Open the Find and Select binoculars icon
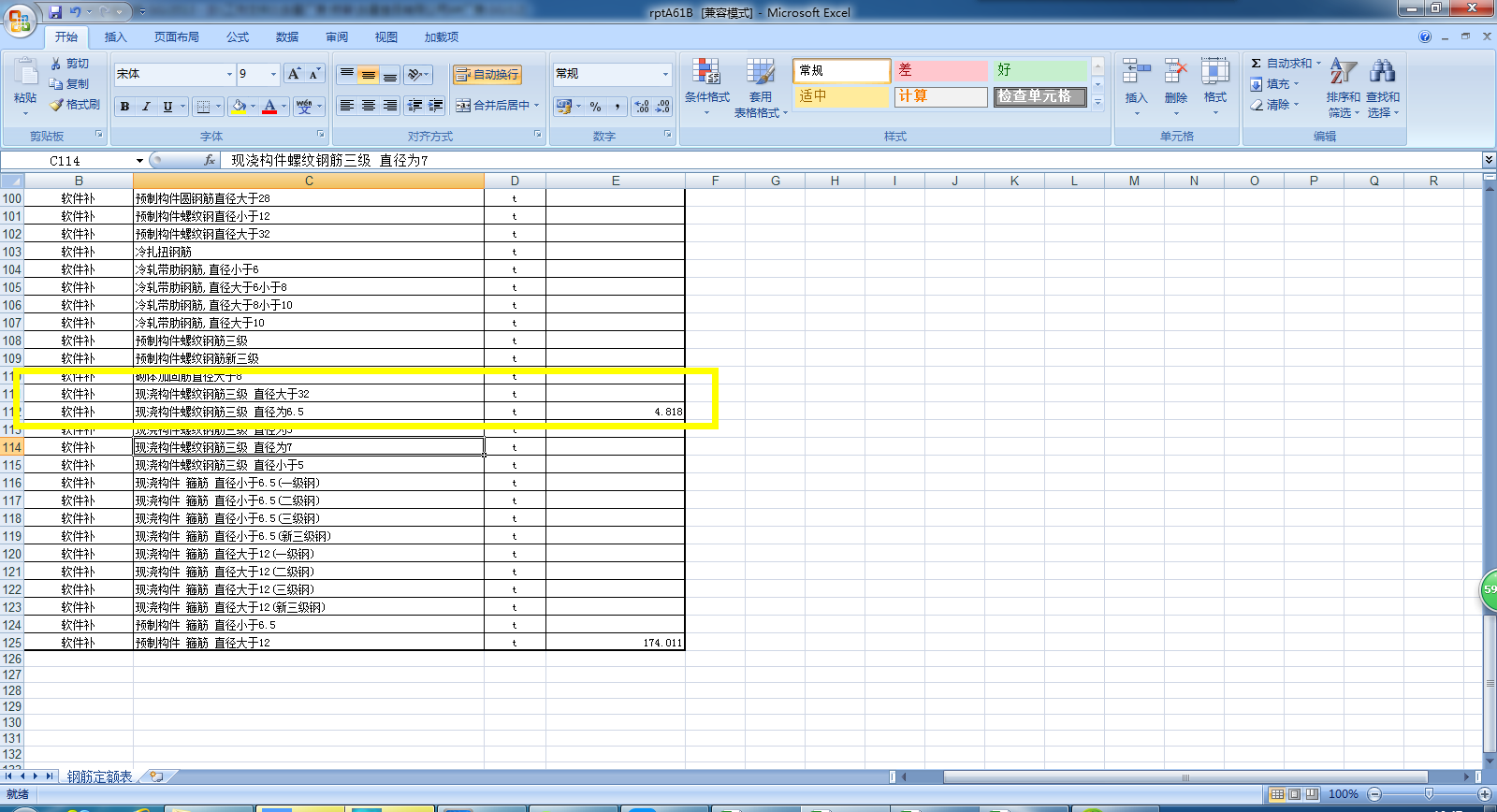 click(x=1383, y=72)
